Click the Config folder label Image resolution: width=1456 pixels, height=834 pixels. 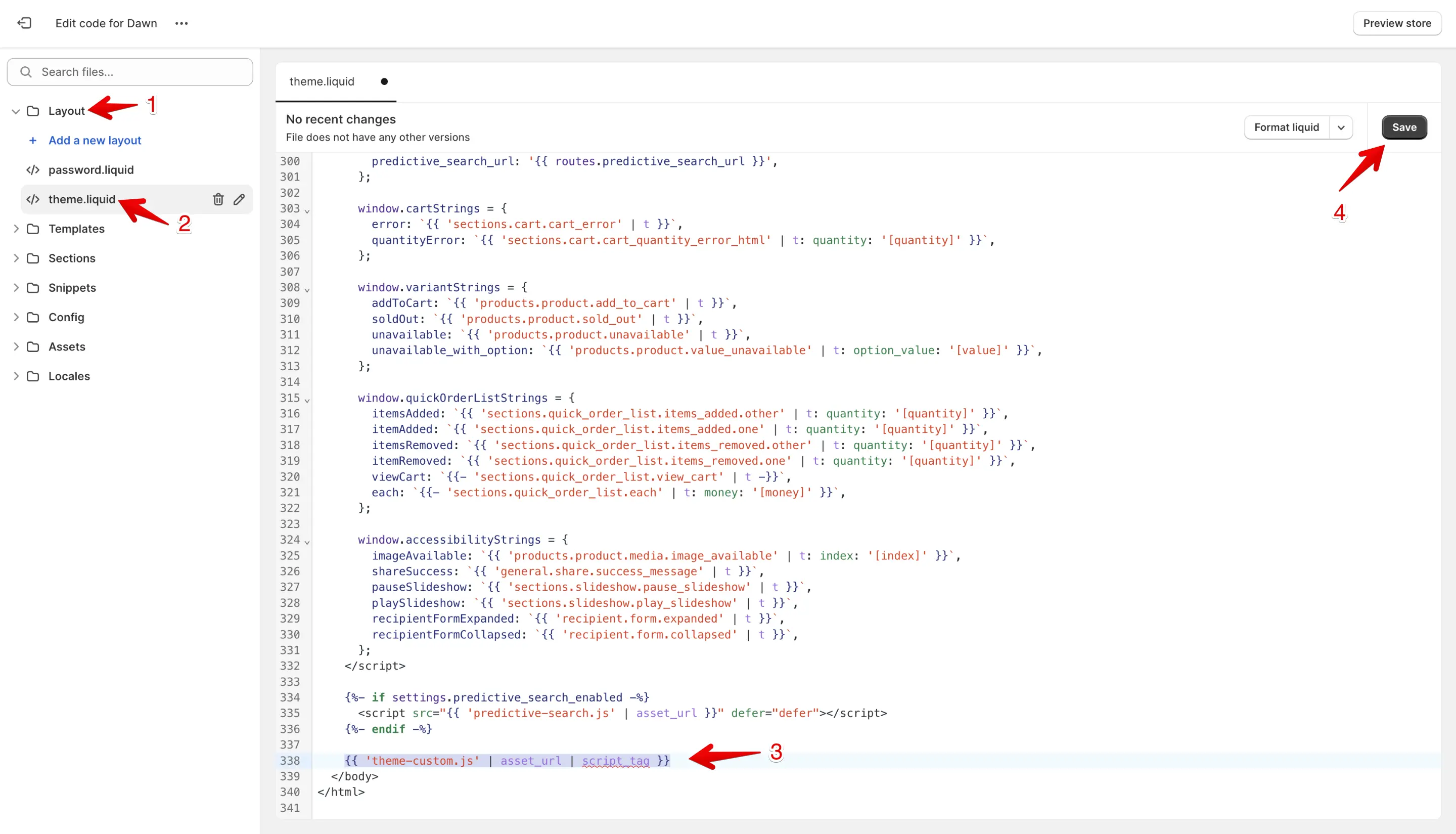(66, 317)
